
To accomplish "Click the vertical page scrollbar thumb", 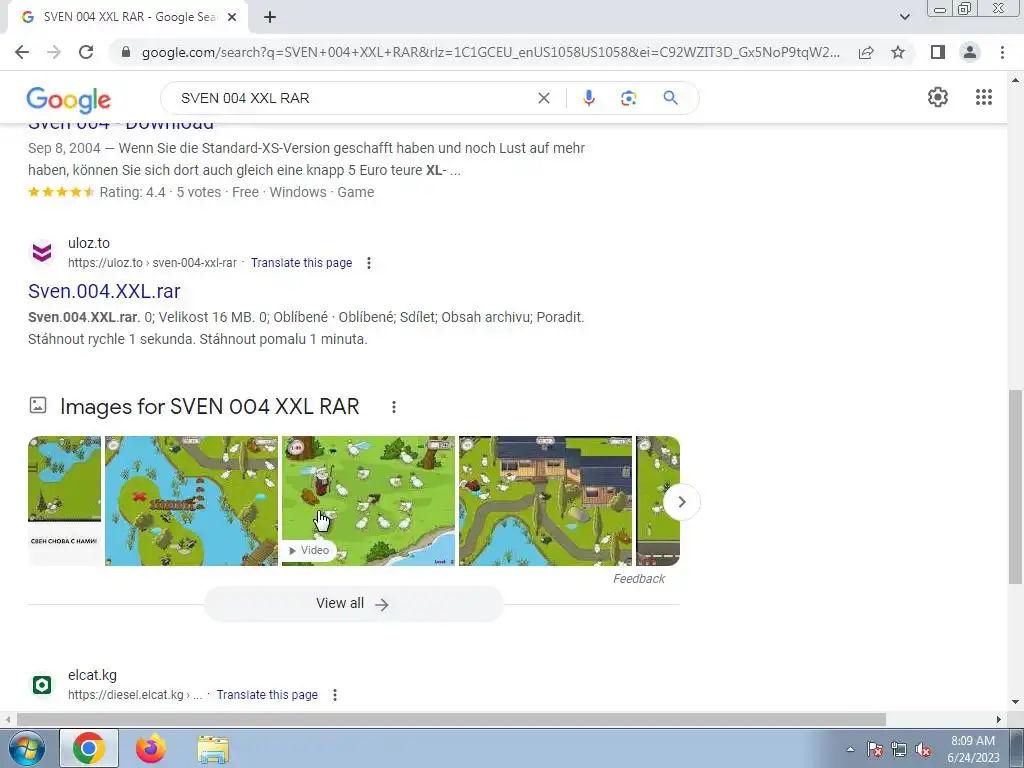I will coord(1015,487).
